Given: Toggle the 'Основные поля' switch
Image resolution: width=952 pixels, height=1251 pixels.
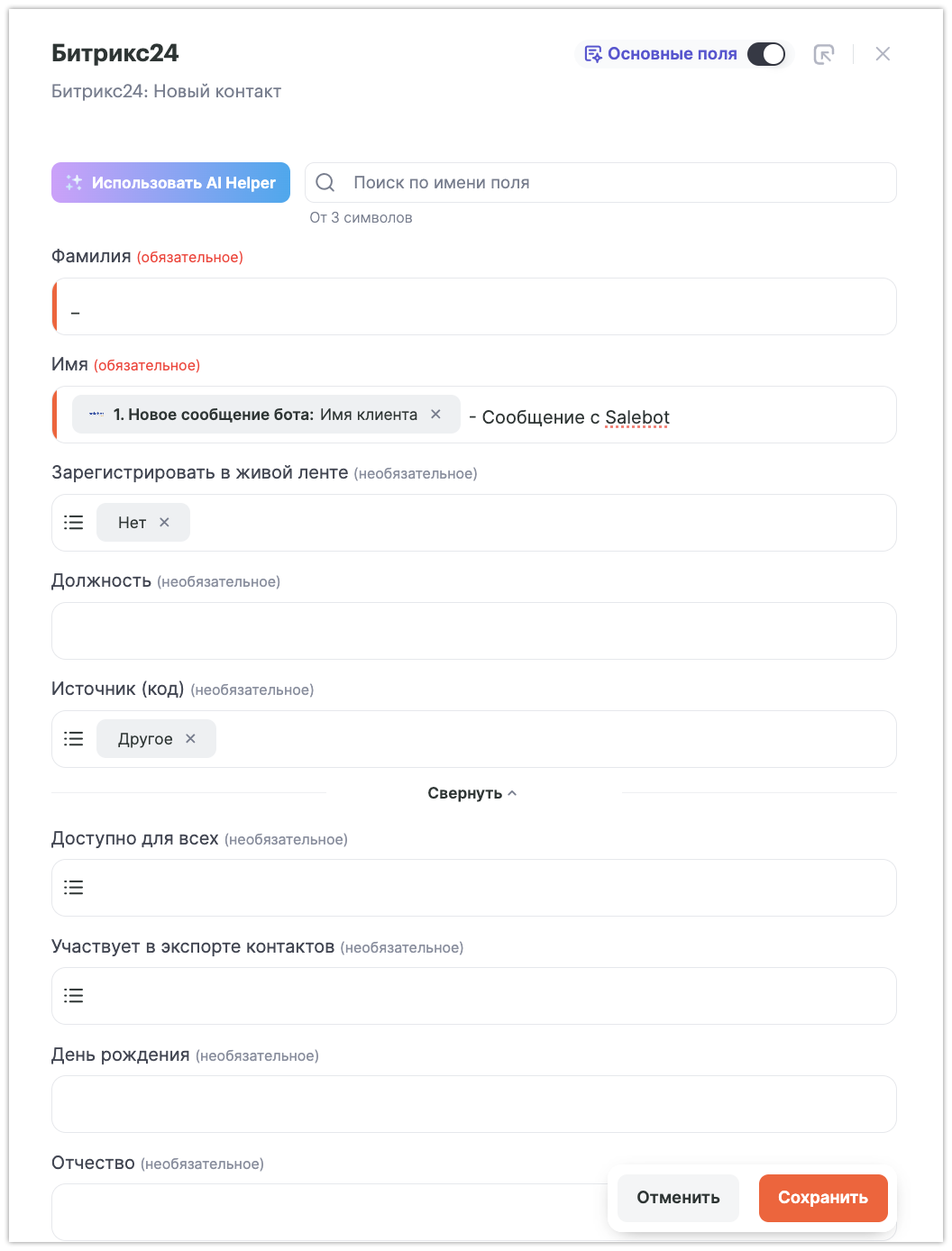Looking at the screenshot, I should (x=766, y=54).
